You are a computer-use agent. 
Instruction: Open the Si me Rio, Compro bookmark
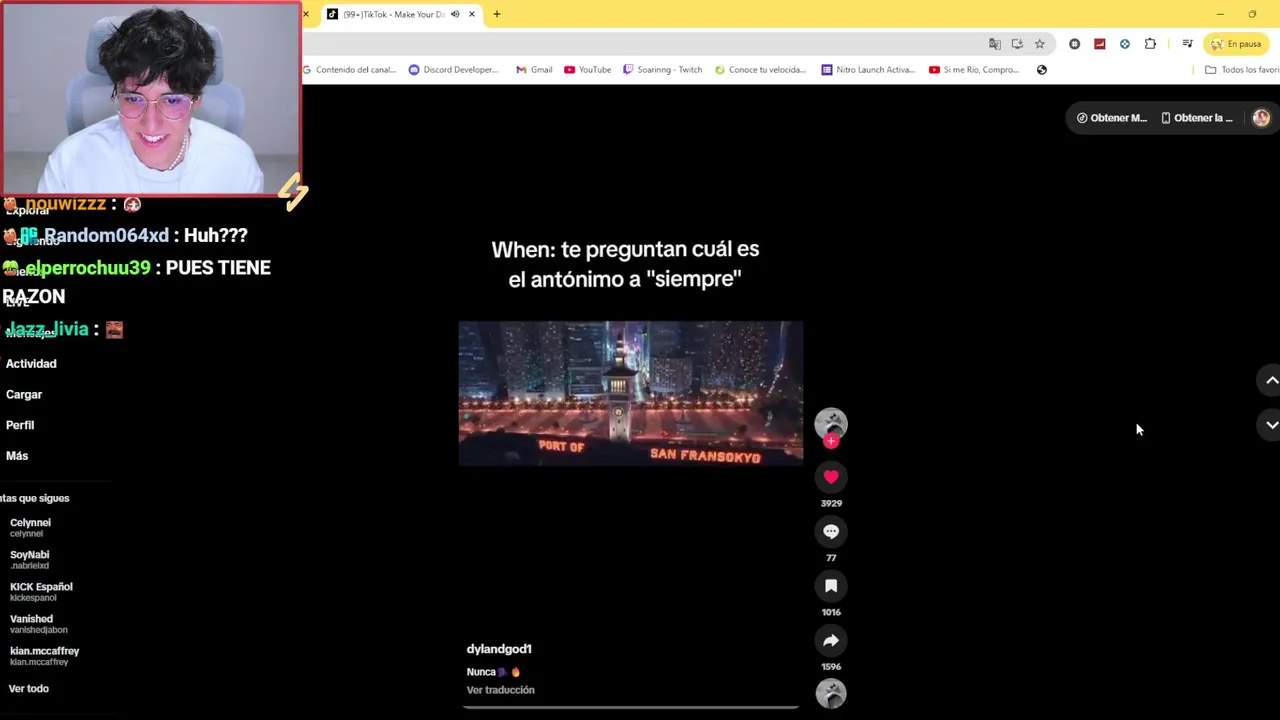[974, 70]
